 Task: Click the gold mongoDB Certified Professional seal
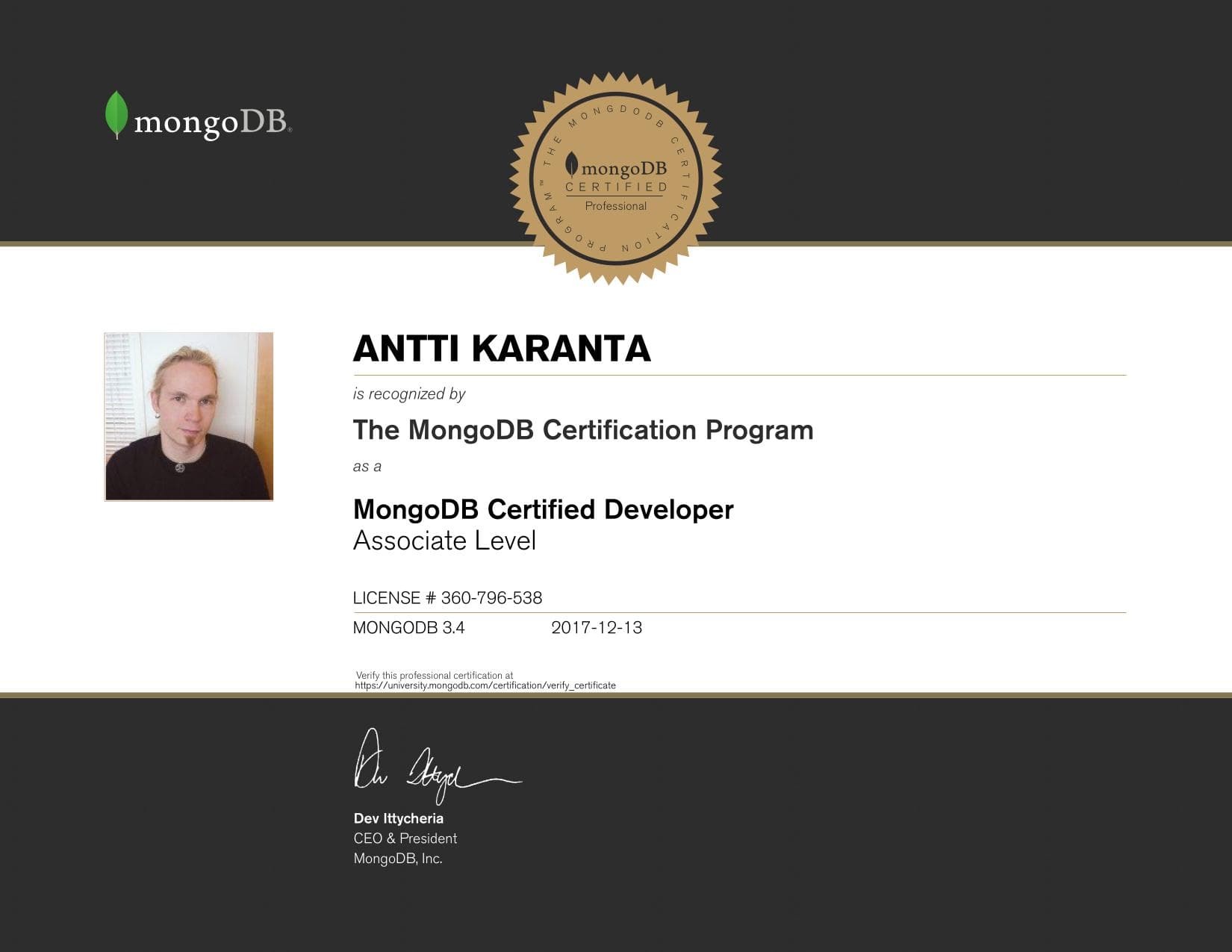click(x=616, y=178)
